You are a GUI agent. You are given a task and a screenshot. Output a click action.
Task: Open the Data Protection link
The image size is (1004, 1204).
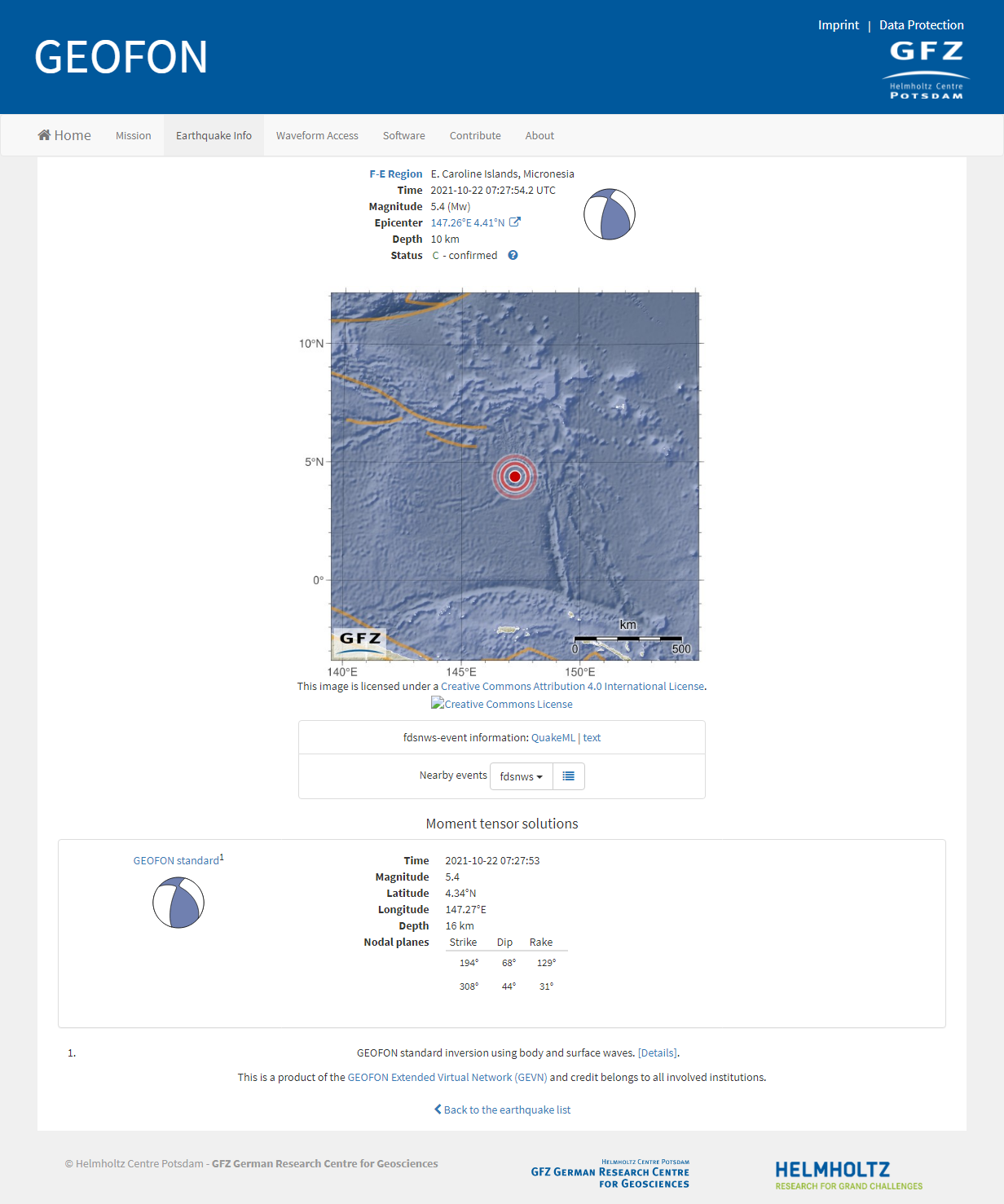(921, 25)
